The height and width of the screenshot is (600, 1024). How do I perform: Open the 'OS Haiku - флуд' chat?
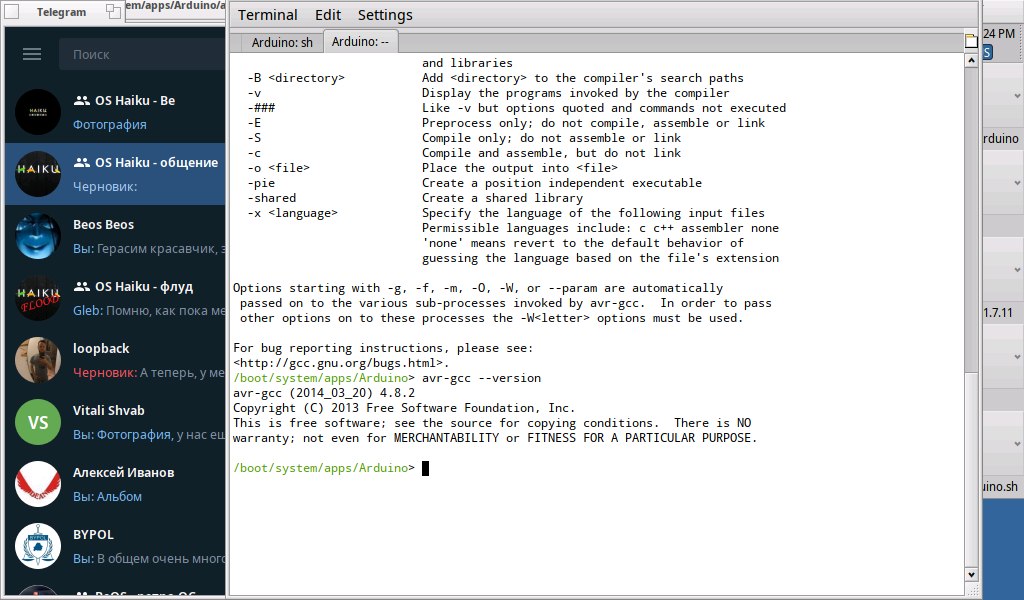click(116, 298)
